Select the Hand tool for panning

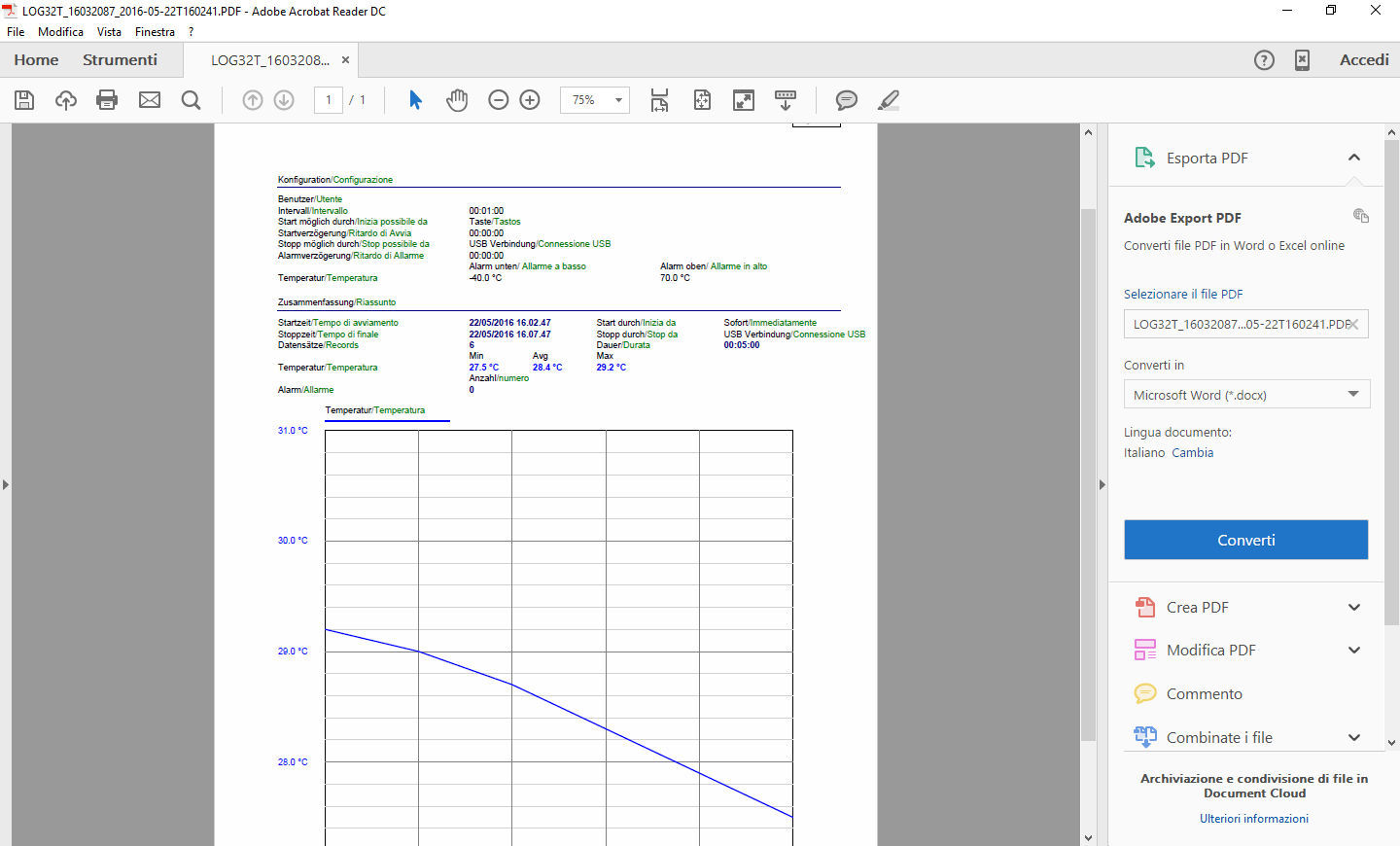457,100
